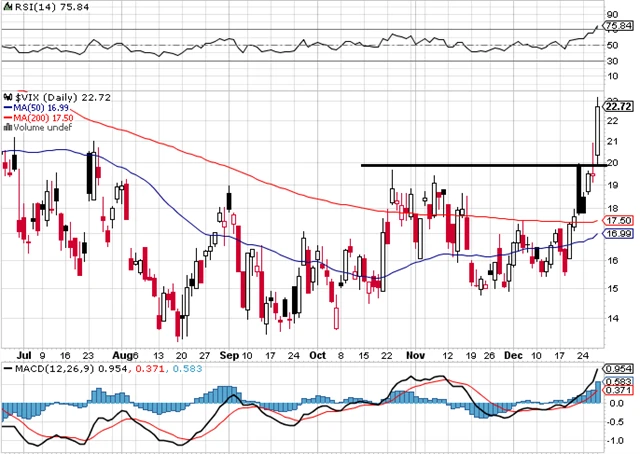Click the Jul label on date axis
Image resolution: width=640 pixels, height=454 pixels.
[24, 356]
